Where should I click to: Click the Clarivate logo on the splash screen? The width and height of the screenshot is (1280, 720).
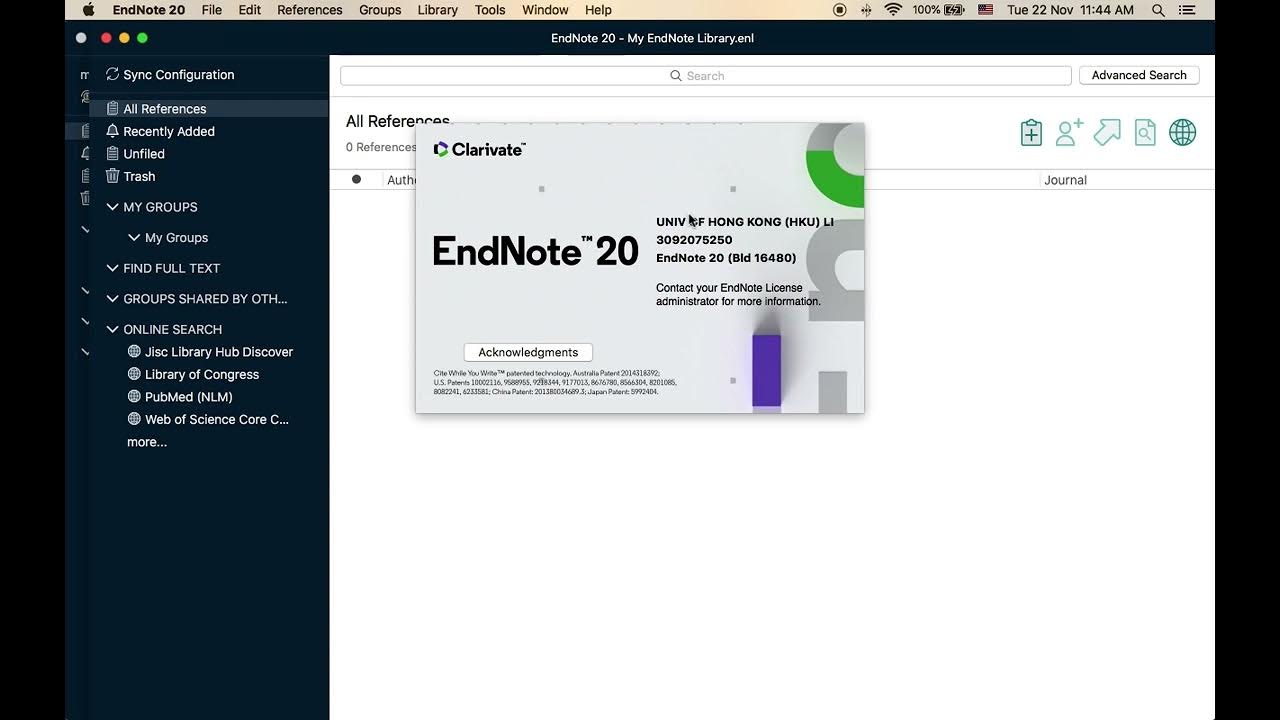click(479, 149)
